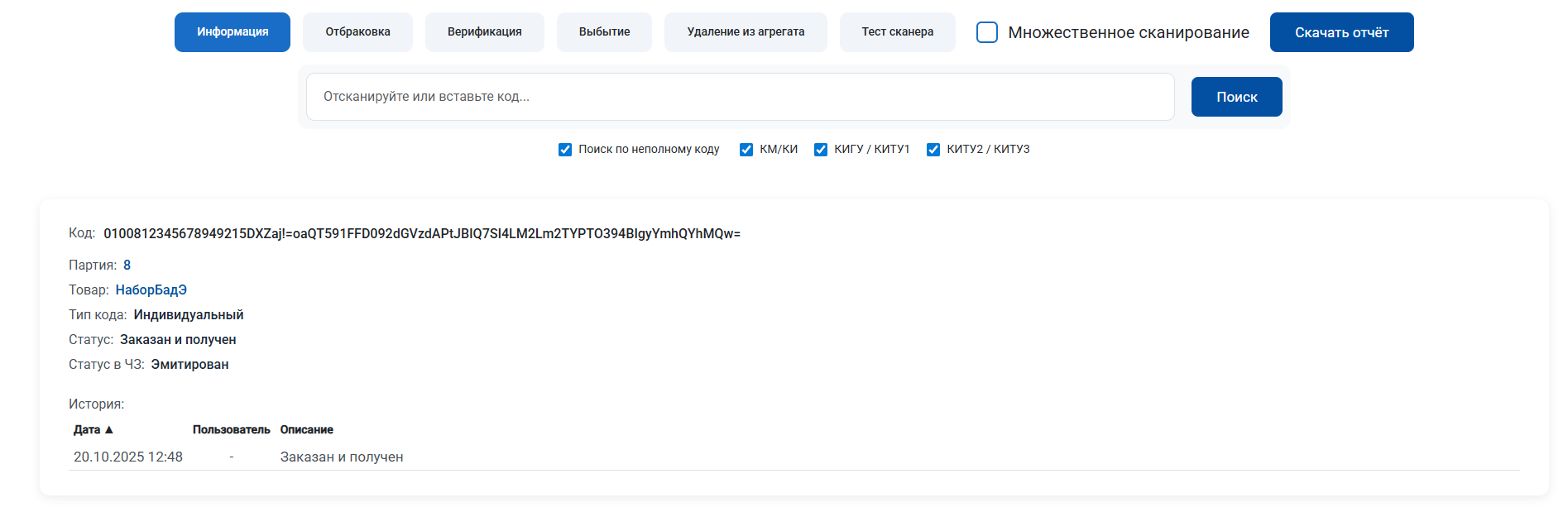Go to the Верификация tab
1568x512 pixels.
[x=484, y=32]
